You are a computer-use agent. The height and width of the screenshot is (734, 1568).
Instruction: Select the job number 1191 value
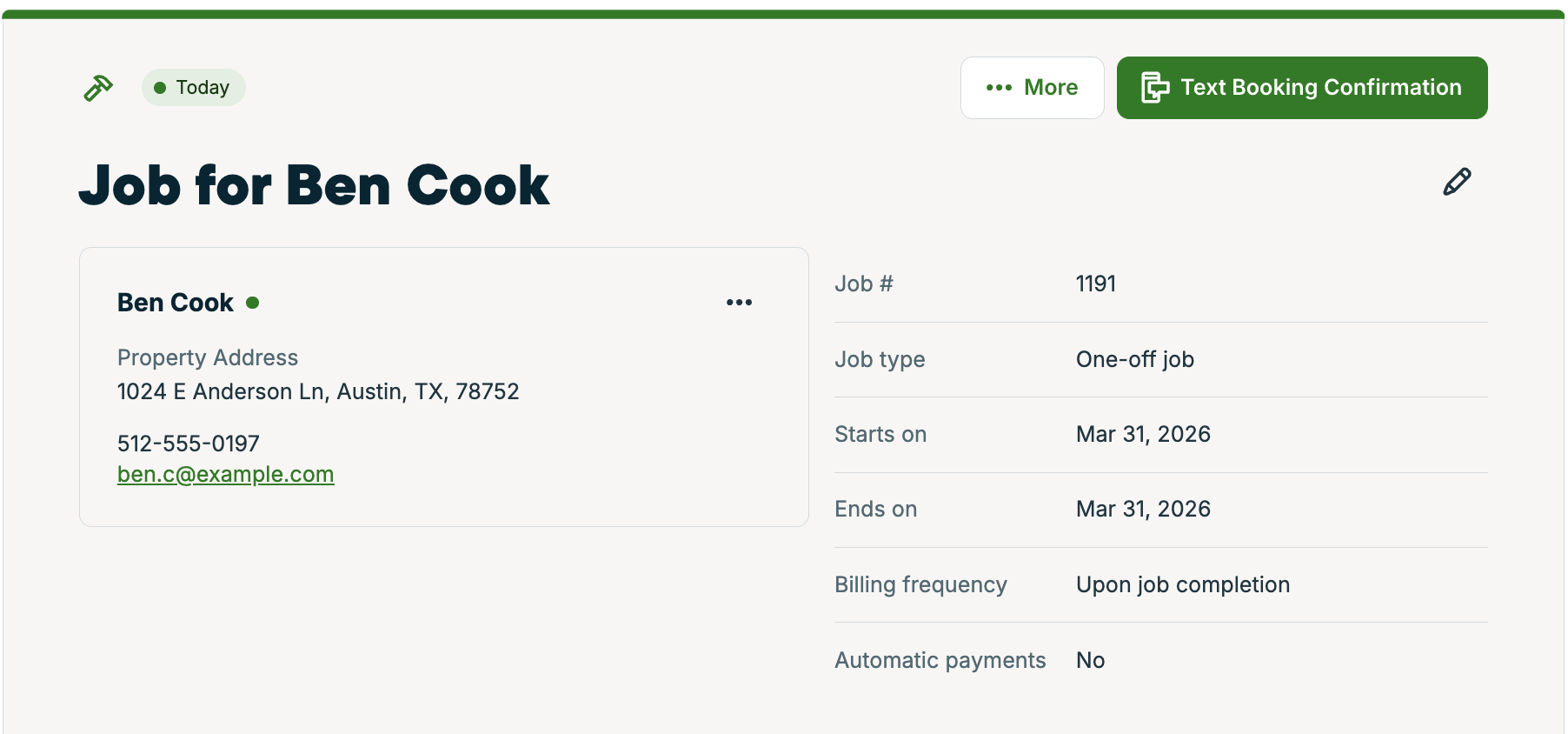coord(1095,284)
